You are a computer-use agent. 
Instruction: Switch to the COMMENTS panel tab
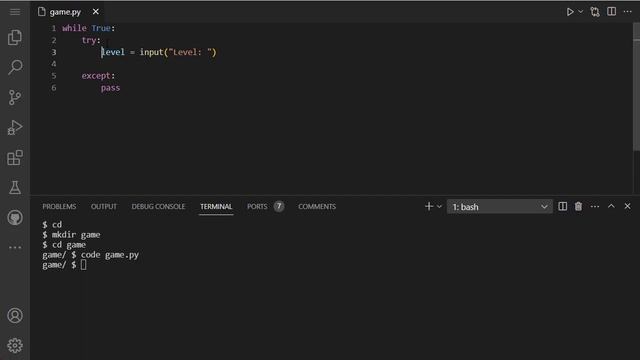(x=317, y=207)
